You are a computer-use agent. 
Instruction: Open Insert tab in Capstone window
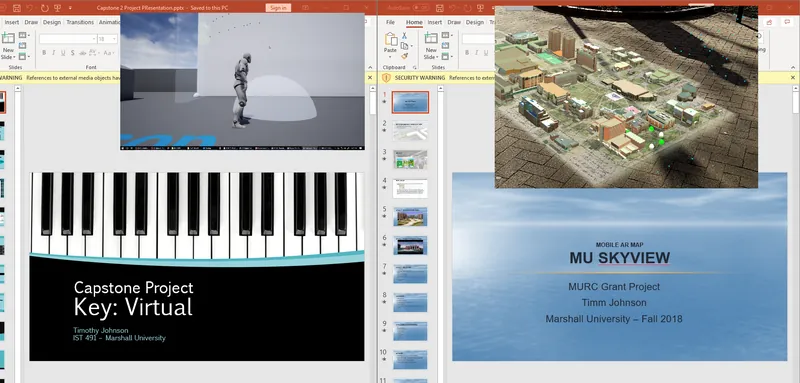pos(12,22)
